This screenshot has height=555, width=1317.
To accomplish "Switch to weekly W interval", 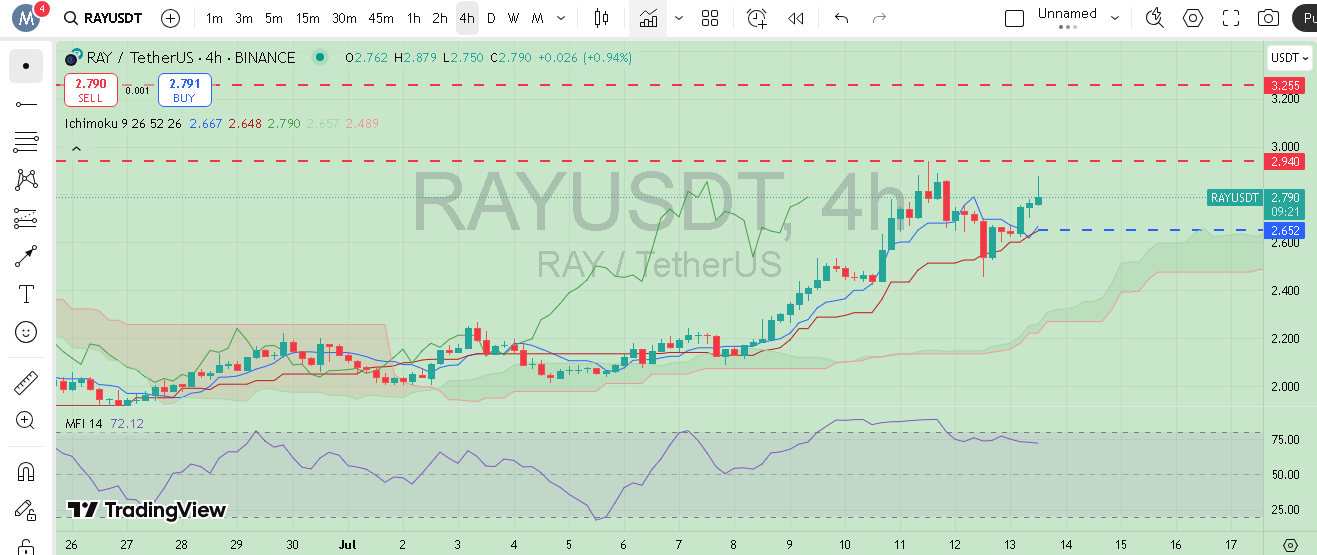I will click(513, 18).
